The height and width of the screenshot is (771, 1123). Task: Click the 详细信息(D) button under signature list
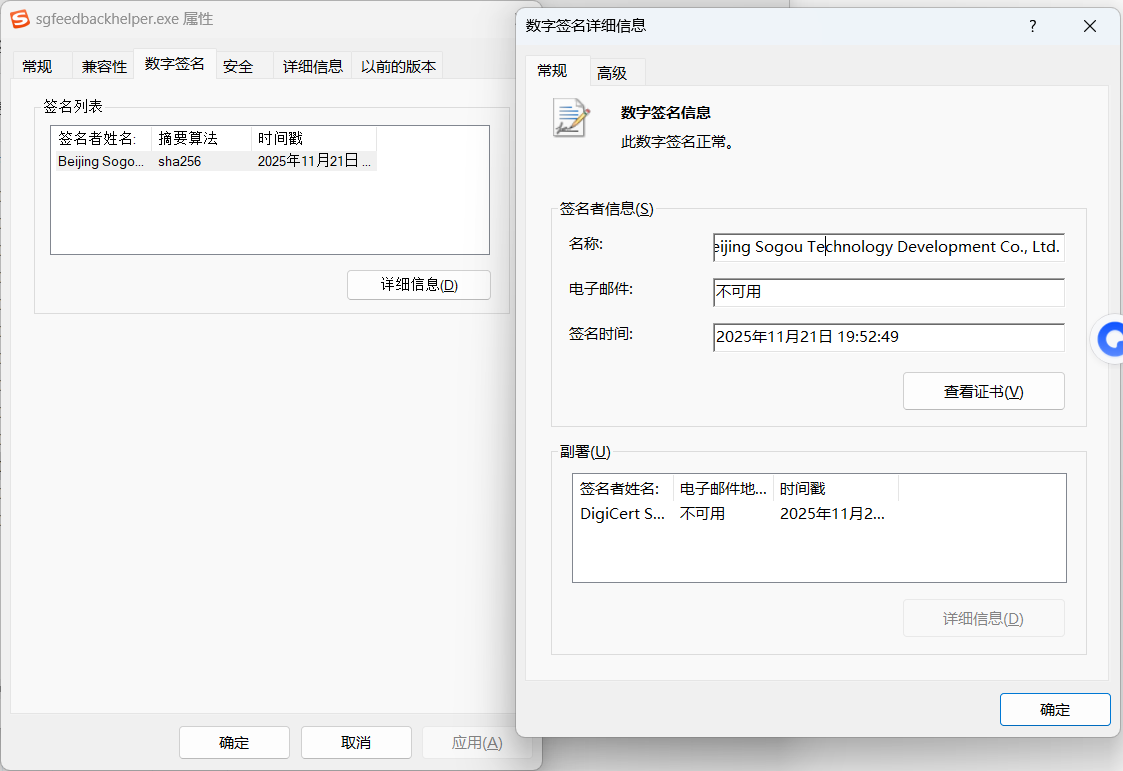tap(419, 285)
